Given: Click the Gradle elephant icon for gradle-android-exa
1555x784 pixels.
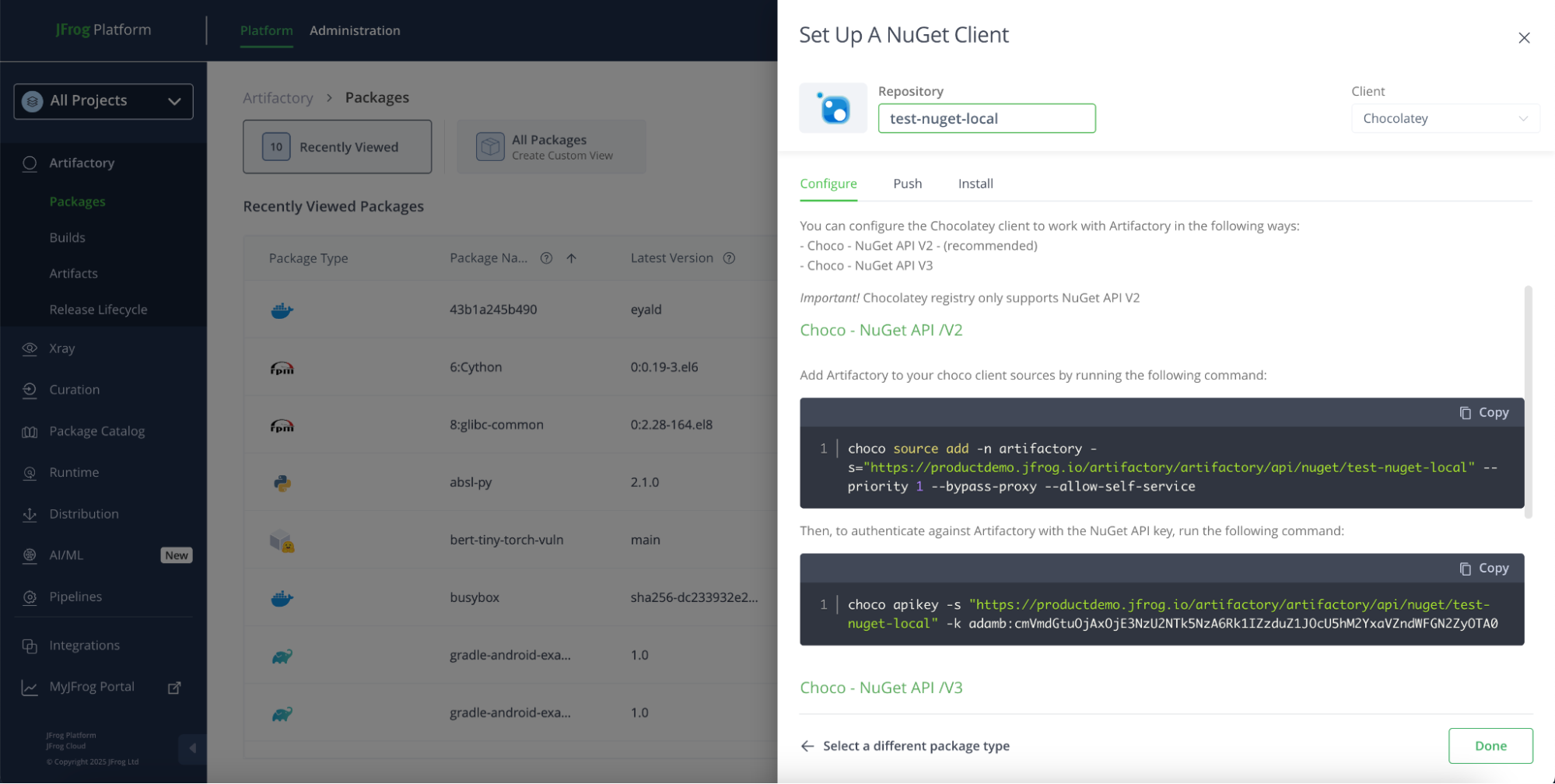Looking at the screenshot, I should click(x=281, y=655).
